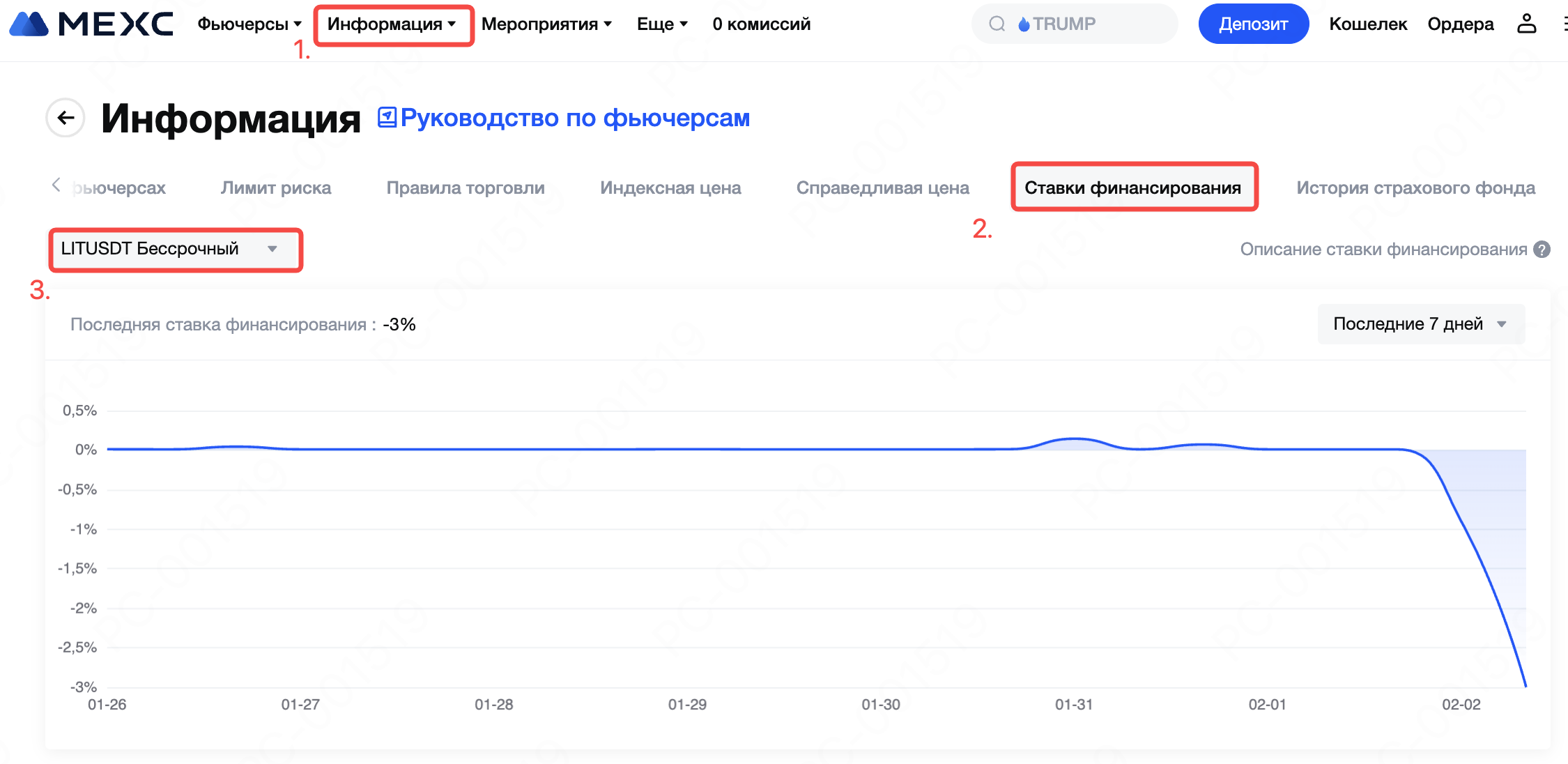Click the search magnifier icon
This screenshot has width=1568, height=764.
(997, 24)
